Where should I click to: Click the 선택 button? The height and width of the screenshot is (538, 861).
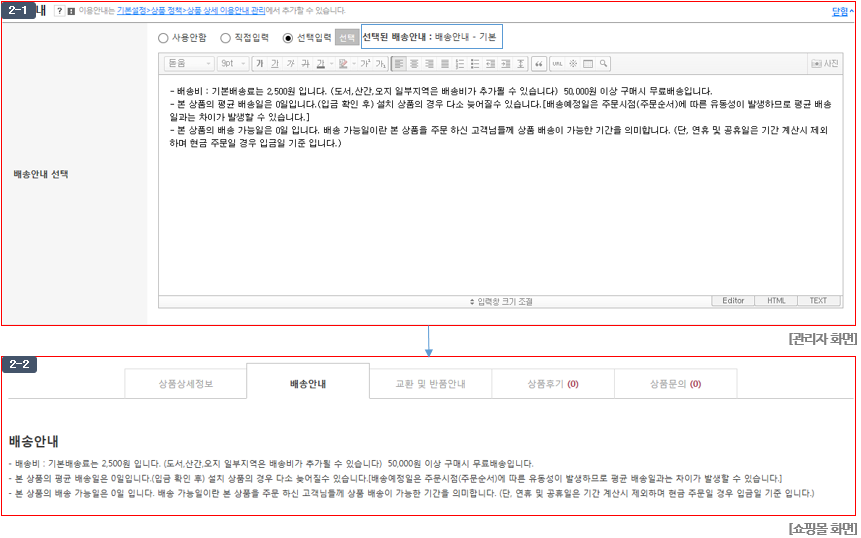pyautogui.click(x=346, y=38)
